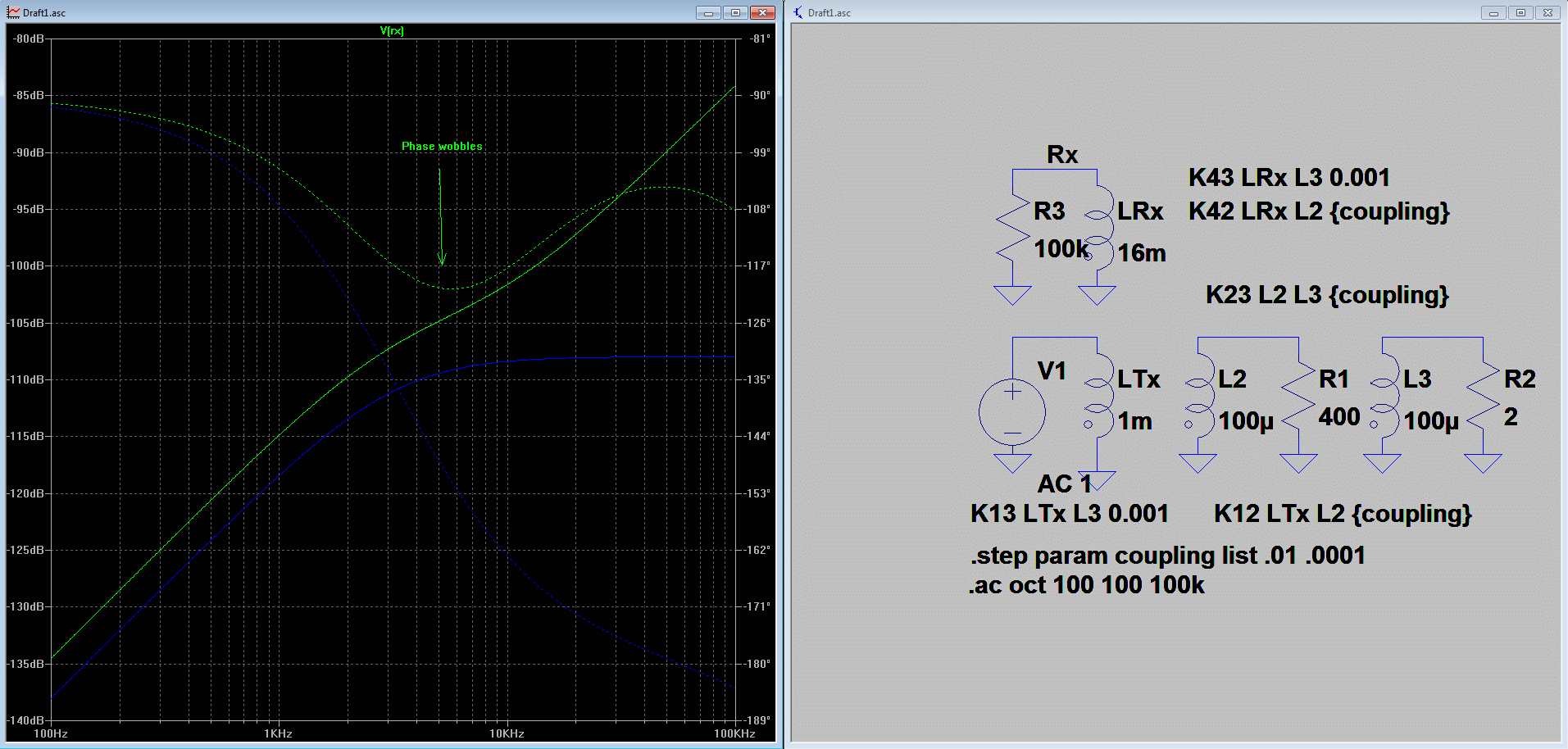
Task: Click the Rx net label
Action: tap(1062, 155)
